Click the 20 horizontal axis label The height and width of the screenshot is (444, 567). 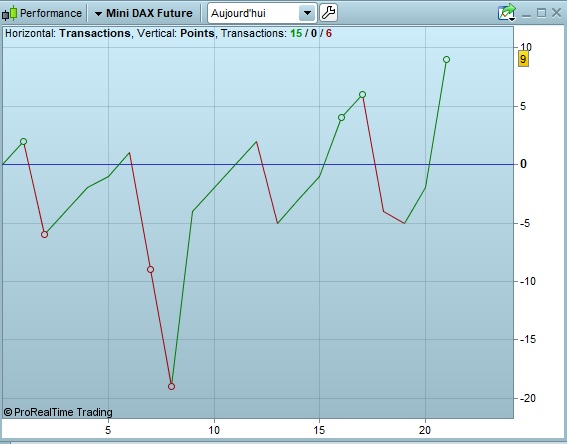[x=425, y=430]
